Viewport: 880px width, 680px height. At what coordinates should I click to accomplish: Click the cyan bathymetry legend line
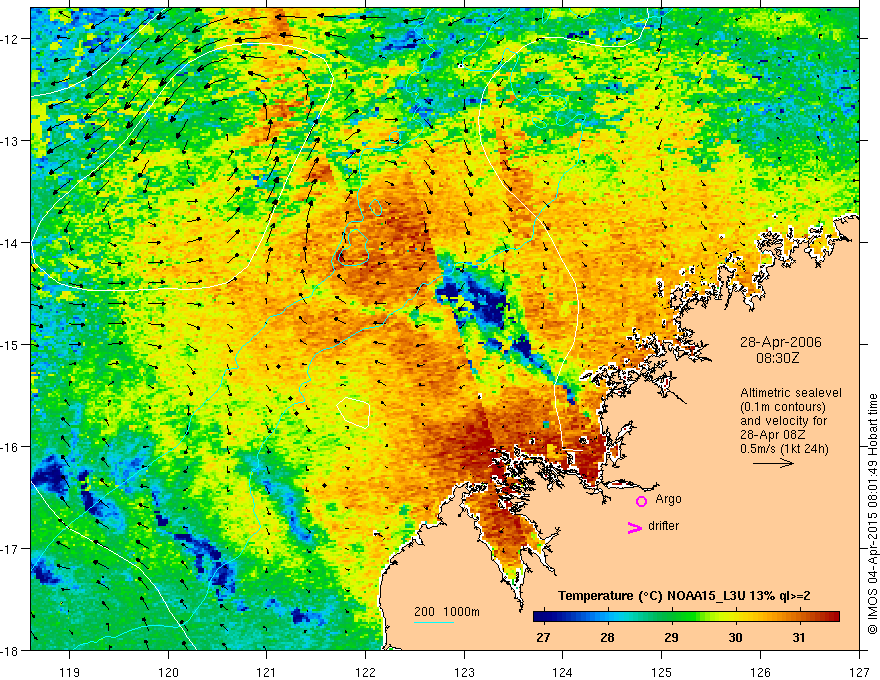coord(433,622)
